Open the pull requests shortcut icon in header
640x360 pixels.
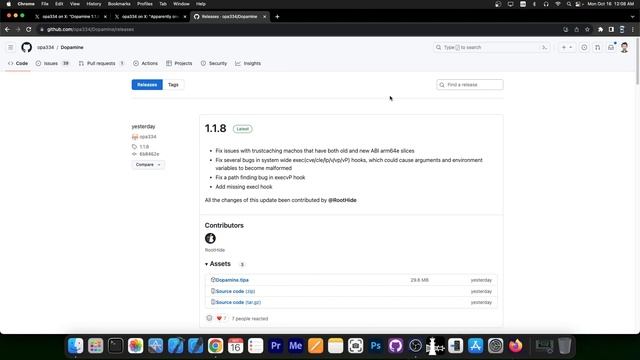[598, 47]
